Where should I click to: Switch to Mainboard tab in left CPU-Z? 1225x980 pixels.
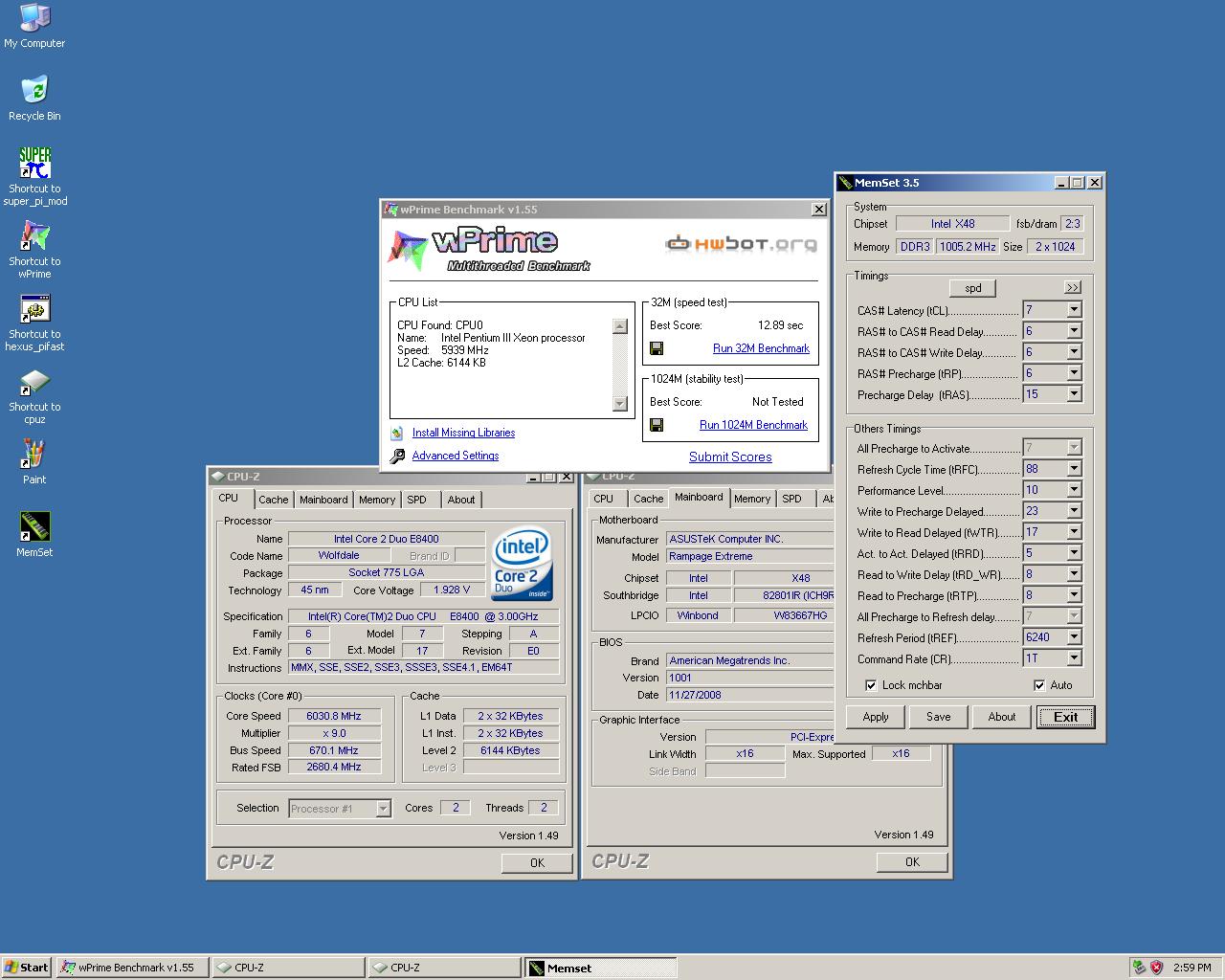[323, 500]
